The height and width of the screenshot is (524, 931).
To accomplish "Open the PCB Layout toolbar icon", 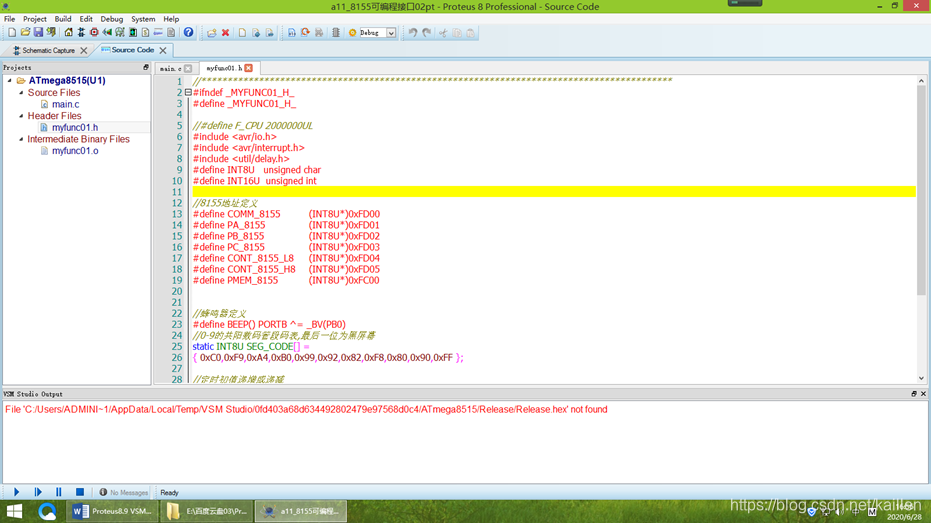I will click(94, 33).
